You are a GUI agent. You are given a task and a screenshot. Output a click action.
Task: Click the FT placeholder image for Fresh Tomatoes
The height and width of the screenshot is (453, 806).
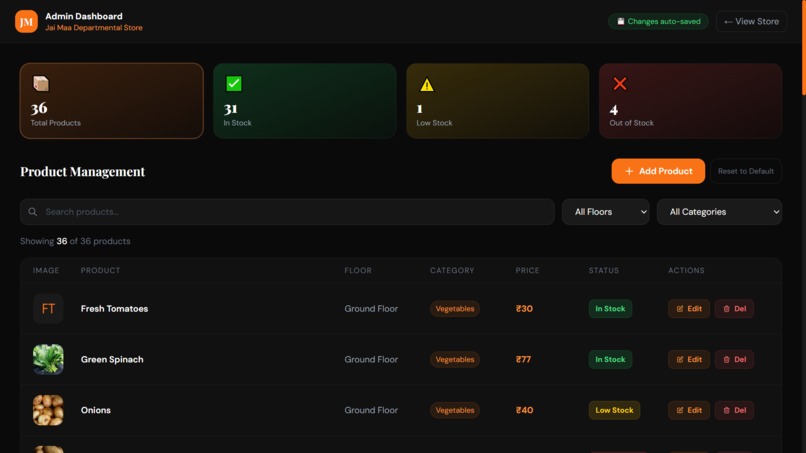point(48,309)
